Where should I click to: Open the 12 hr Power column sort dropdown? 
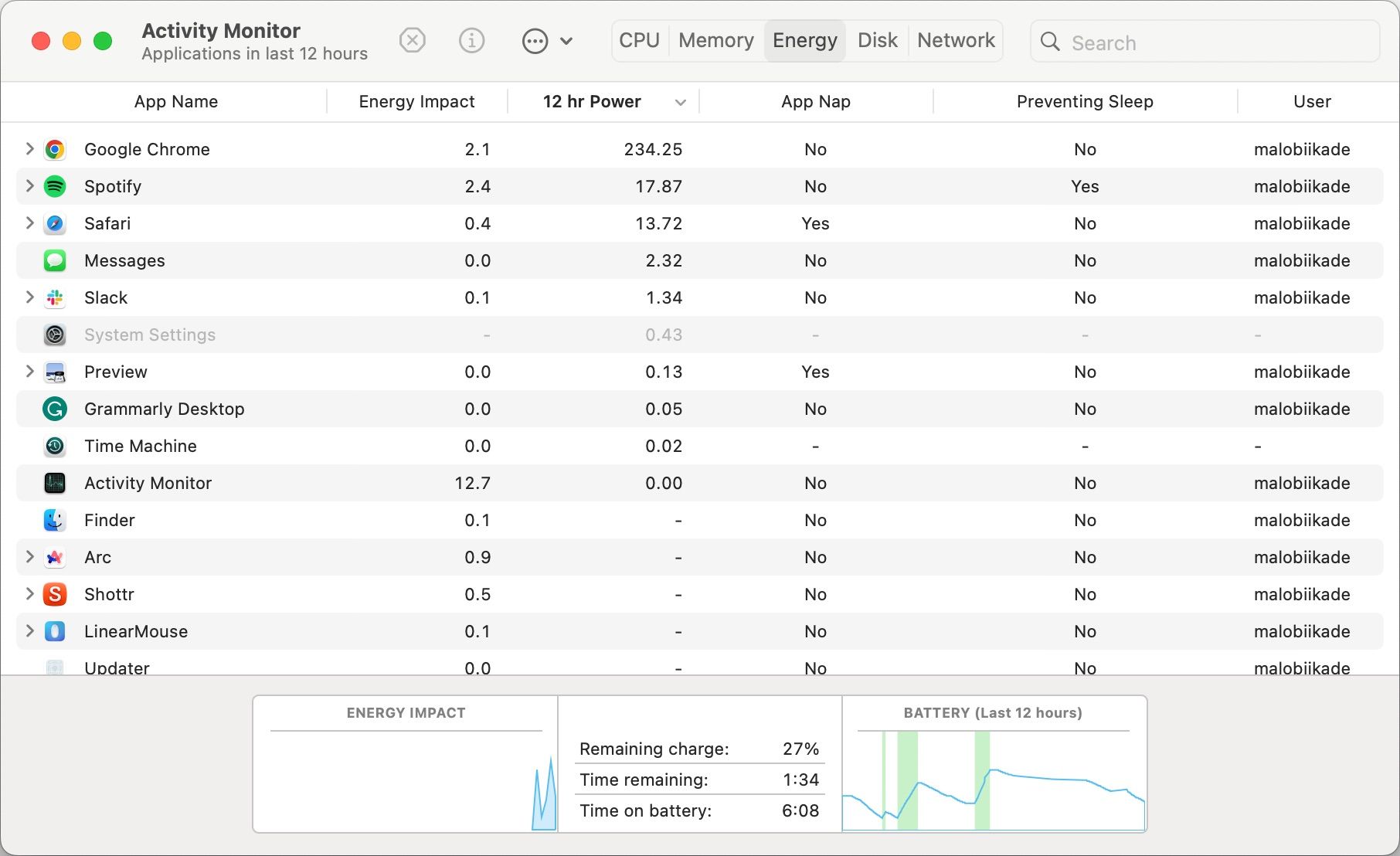click(x=680, y=101)
